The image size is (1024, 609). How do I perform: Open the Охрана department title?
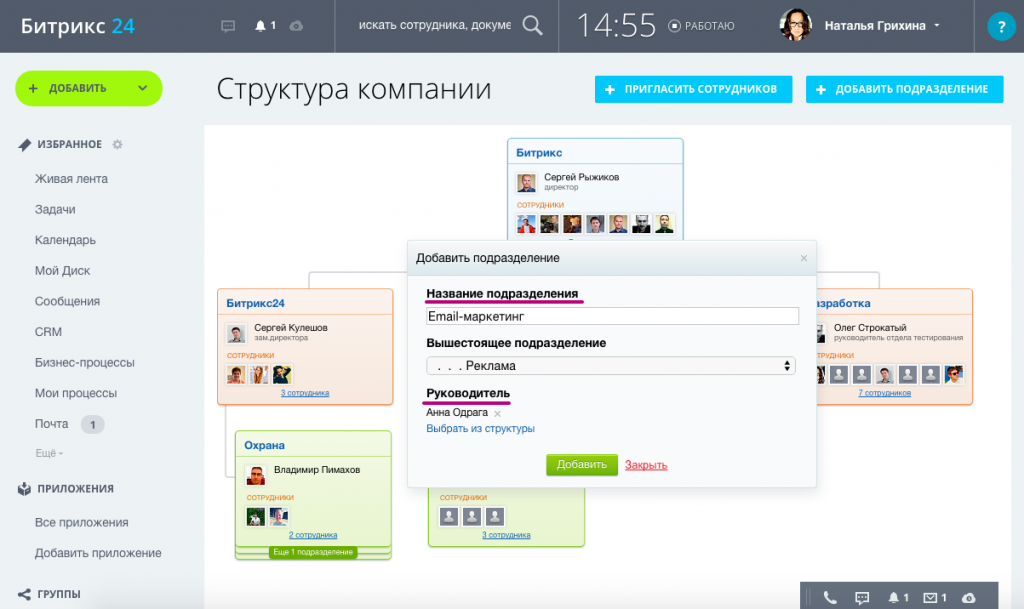click(x=264, y=445)
